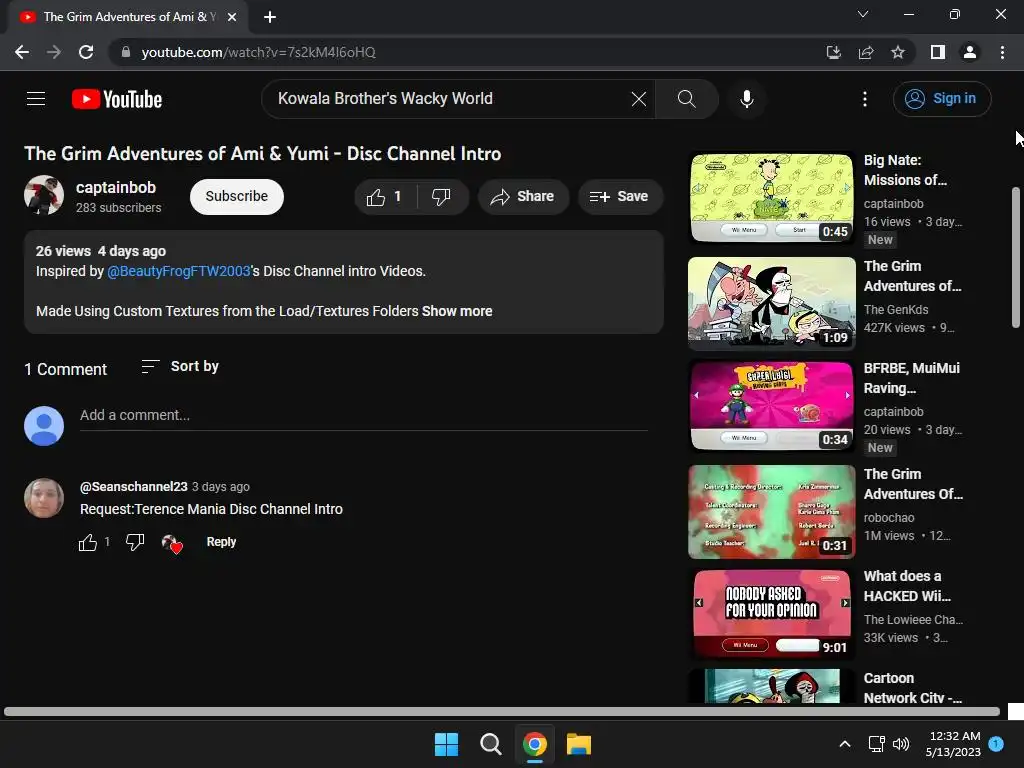Open @BeautyFrogFTW2003 channel link
This screenshot has height=768, width=1024.
pyautogui.click(x=179, y=271)
